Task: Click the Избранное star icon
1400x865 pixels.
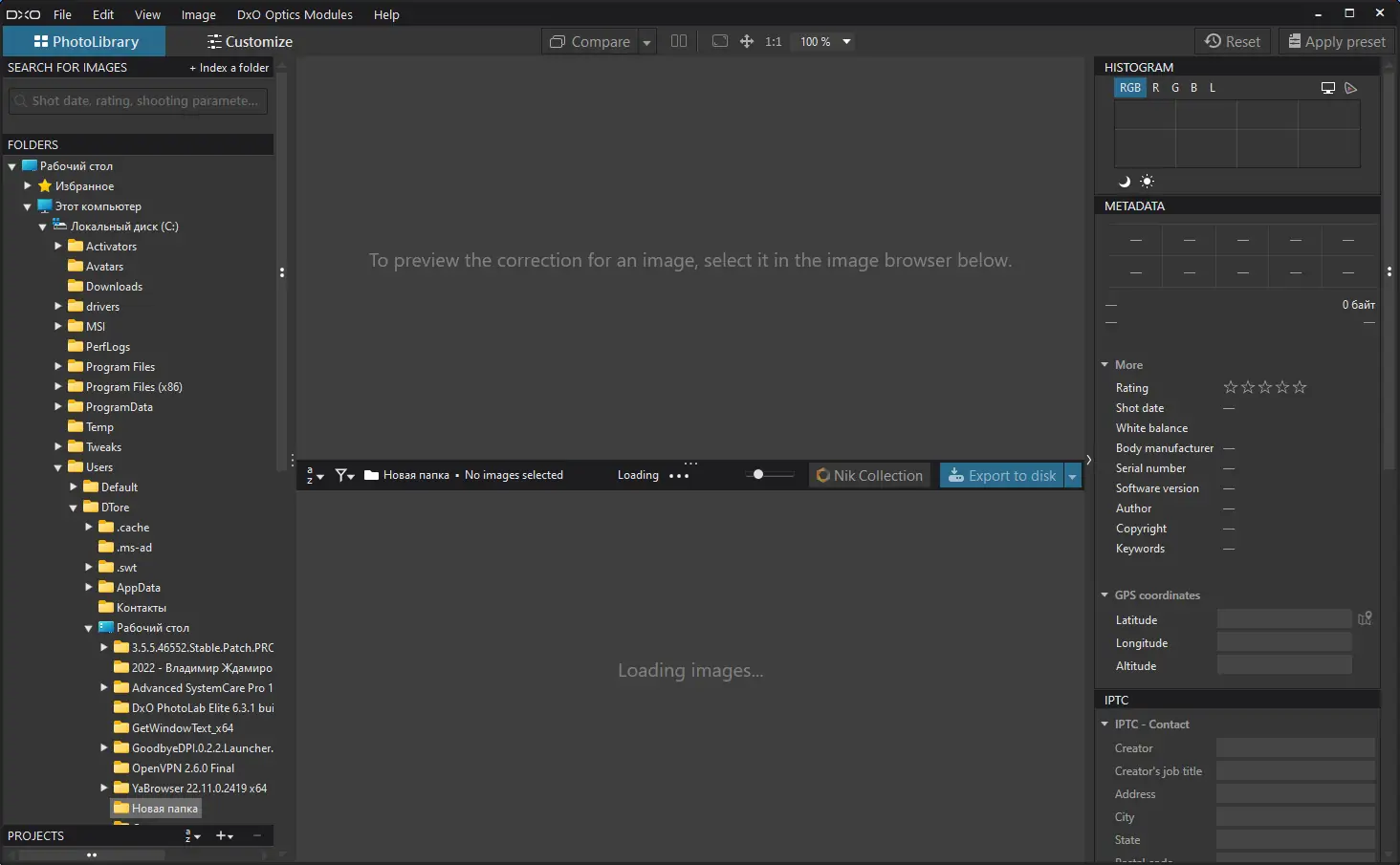Action: point(45,185)
